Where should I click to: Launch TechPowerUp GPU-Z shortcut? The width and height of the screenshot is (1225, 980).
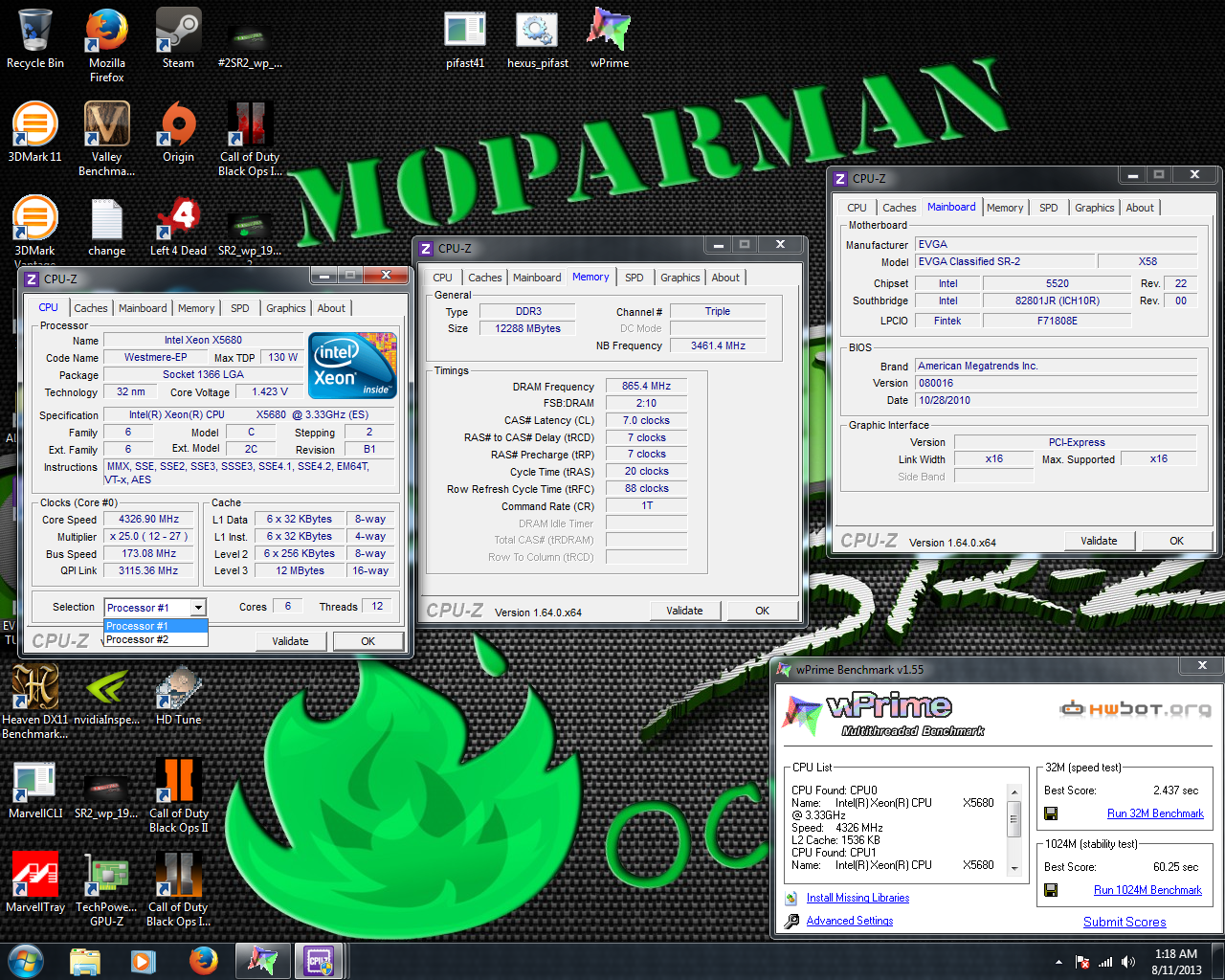tap(106, 889)
